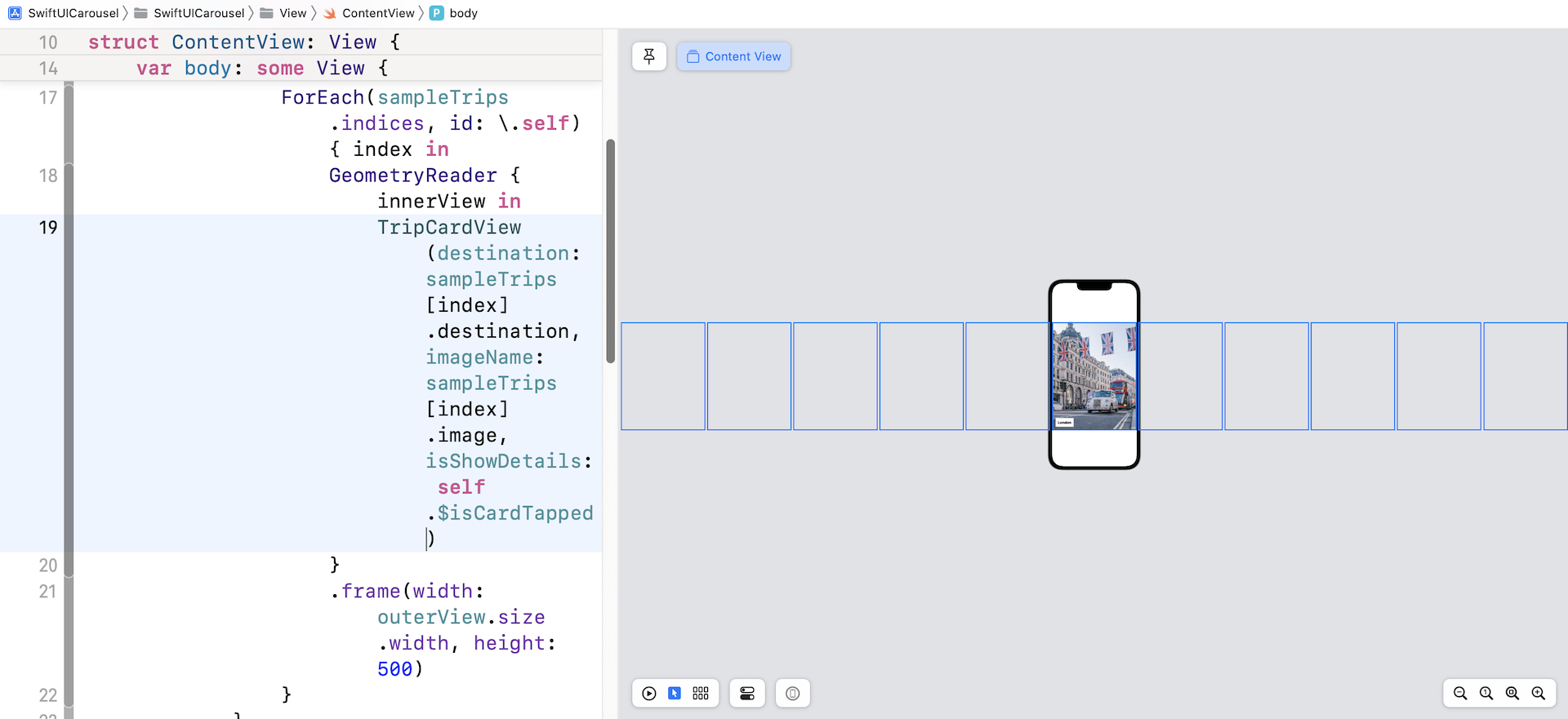Screen dimensions: 1568x719
Task: Click the .image, code line
Action: pos(466,436)
